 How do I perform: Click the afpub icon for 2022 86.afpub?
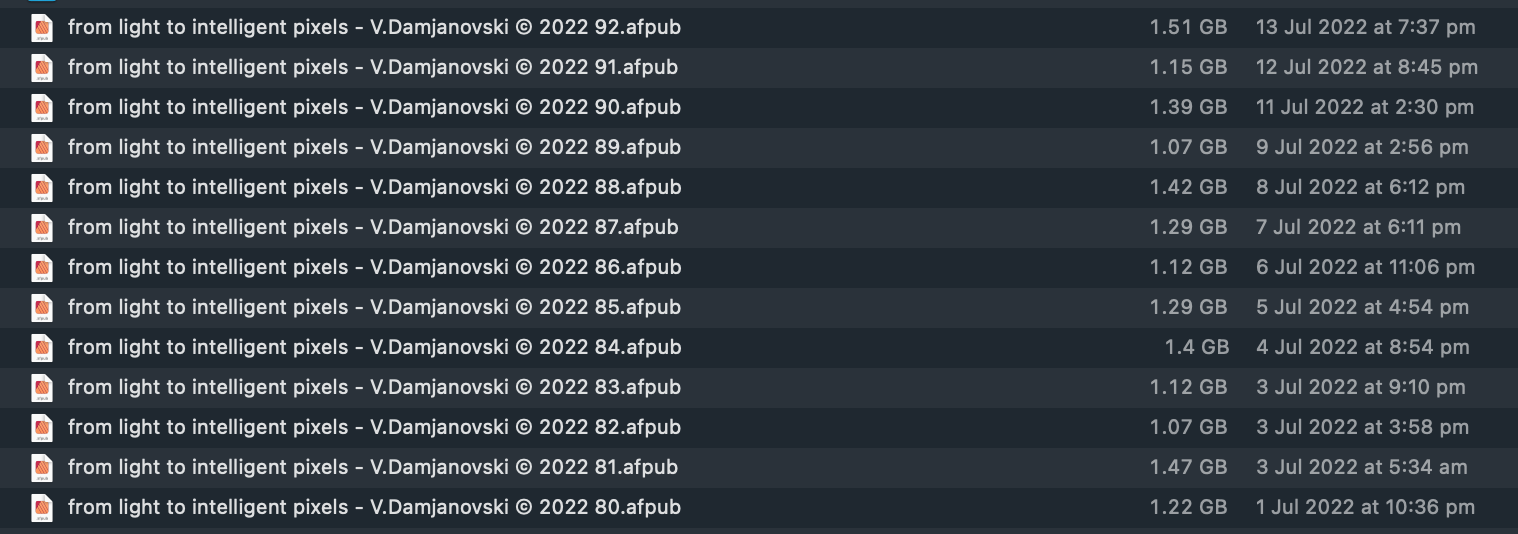[x=41, y=268]
